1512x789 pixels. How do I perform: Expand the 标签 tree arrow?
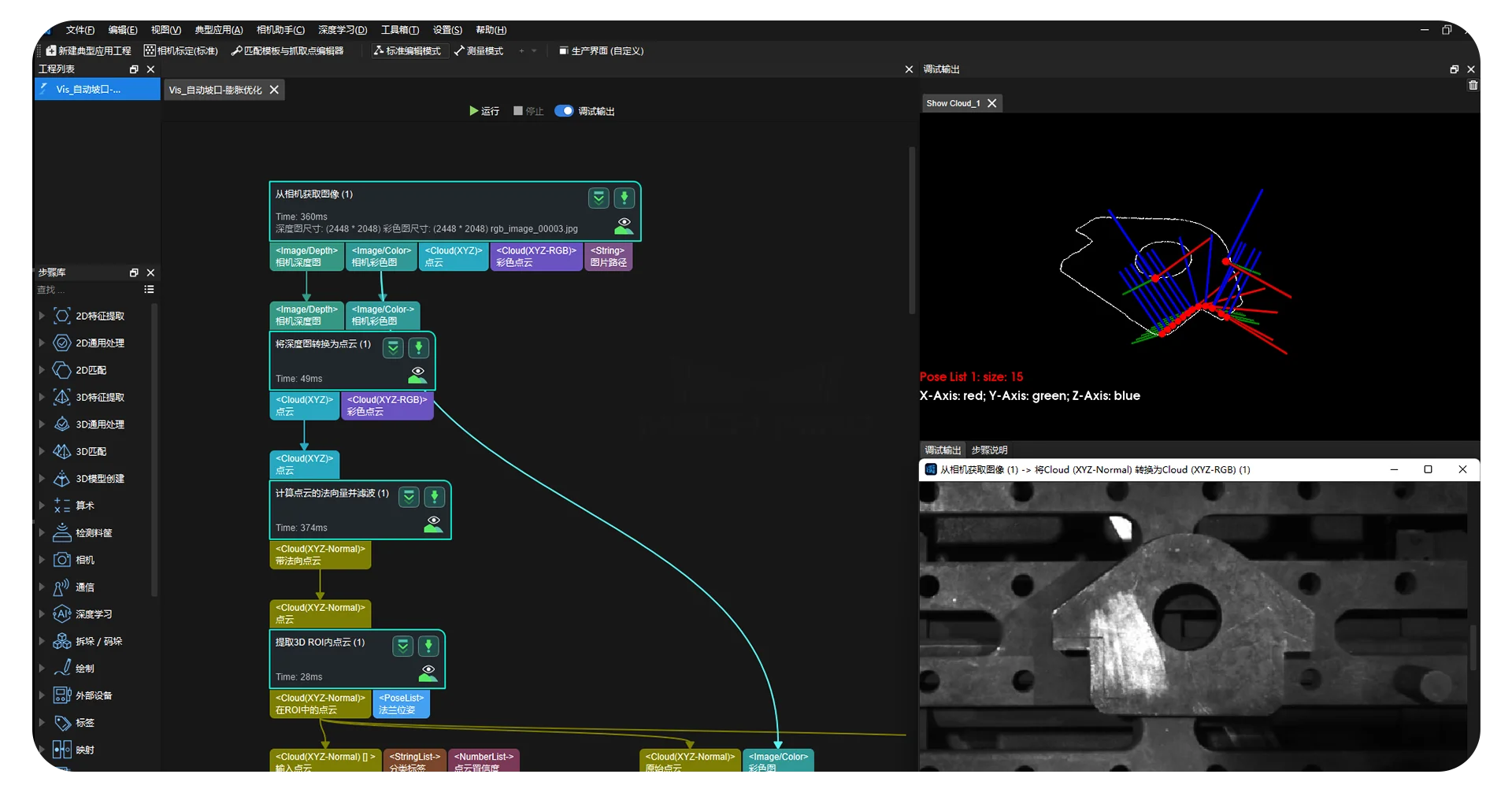(x=42, y=722)
